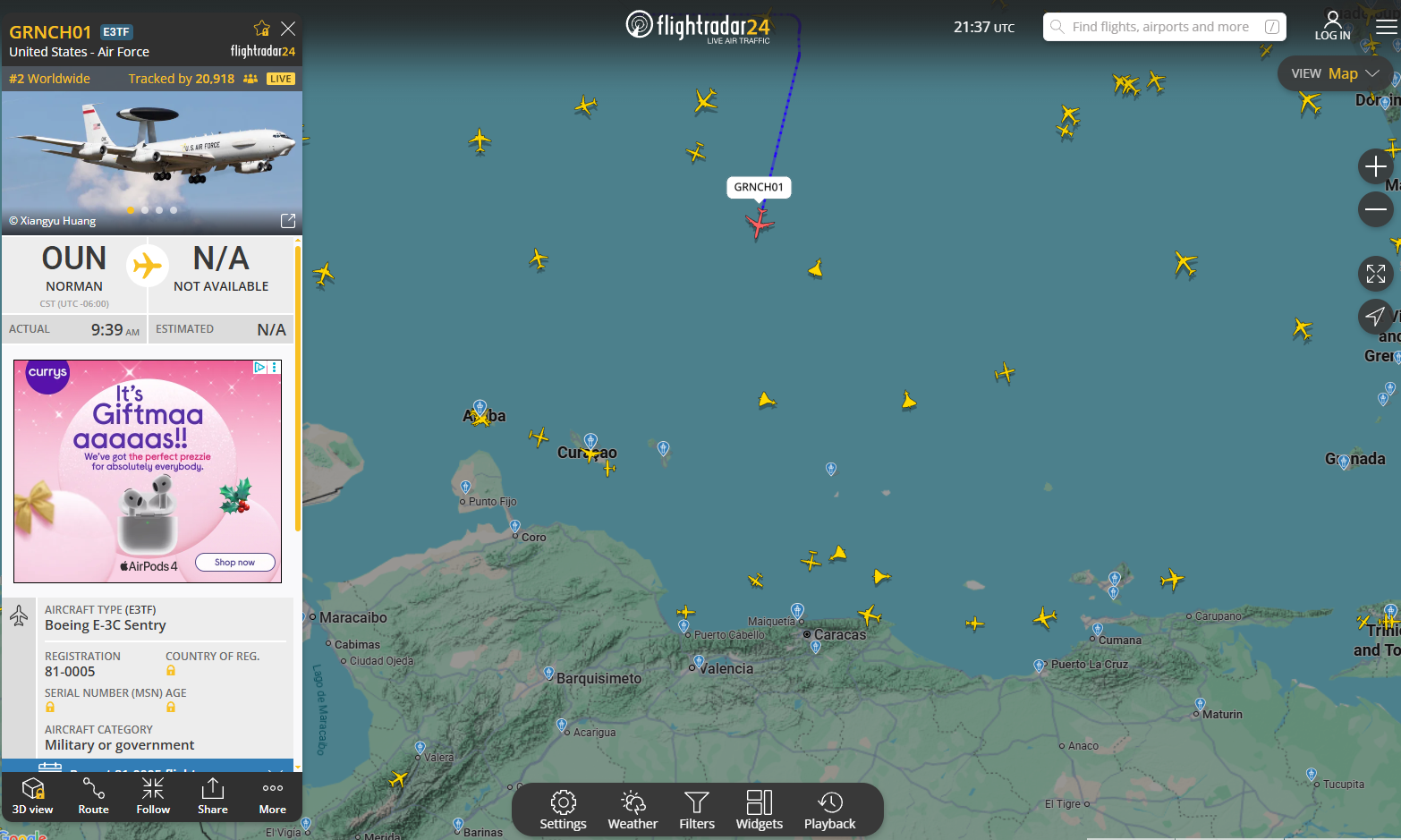This screenshot has height=840, width=1401.
Task: Click the locked Serial Number icon
Action: [50, 708]
